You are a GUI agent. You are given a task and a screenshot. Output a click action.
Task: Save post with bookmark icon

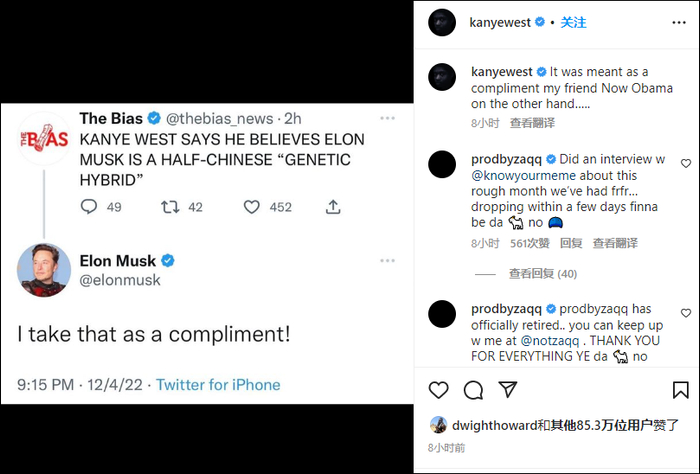pos(680,389)
